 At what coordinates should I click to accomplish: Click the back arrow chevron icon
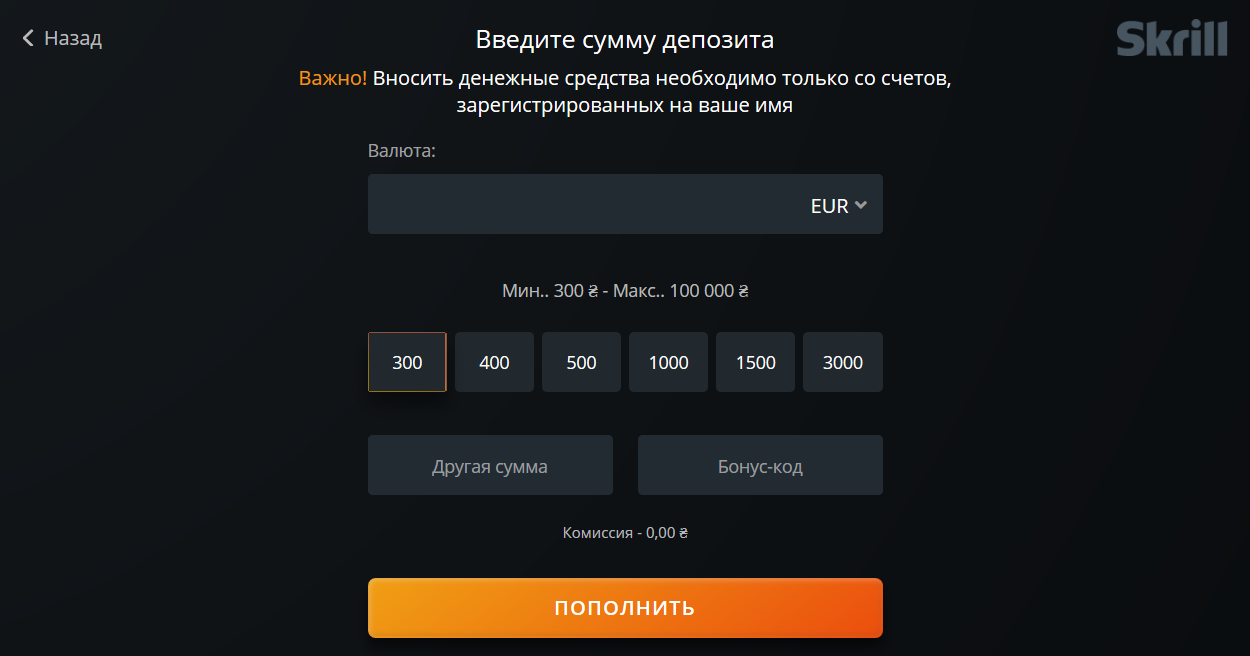[x=28, y=38]
